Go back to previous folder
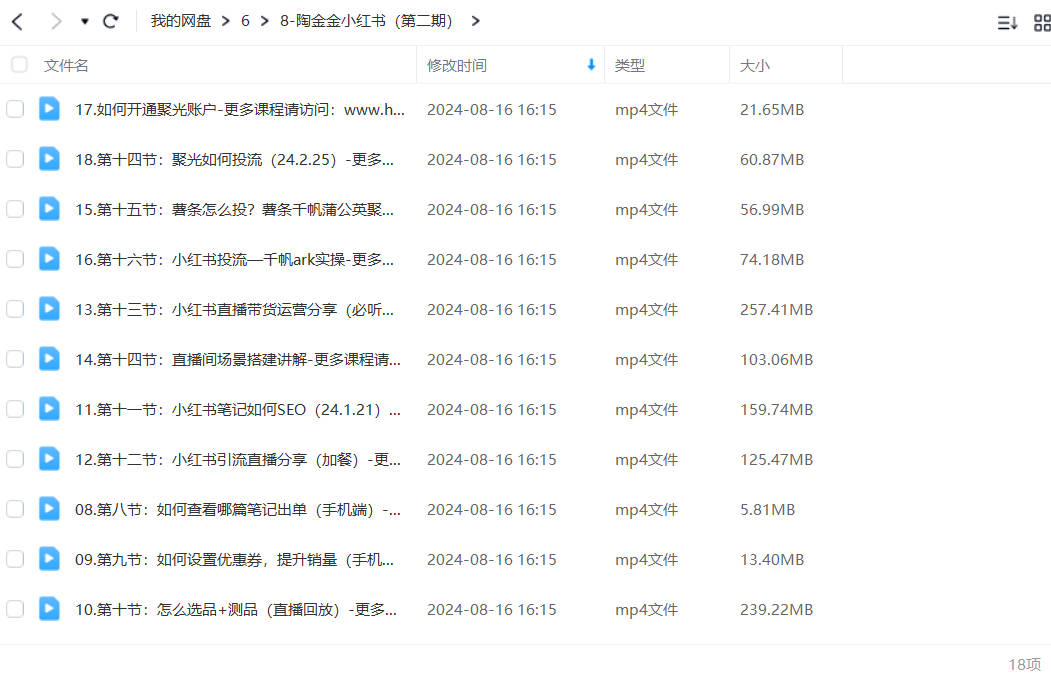Image resolution: width=1051 pixels, height=675 pixels. [x=18, y=21]
